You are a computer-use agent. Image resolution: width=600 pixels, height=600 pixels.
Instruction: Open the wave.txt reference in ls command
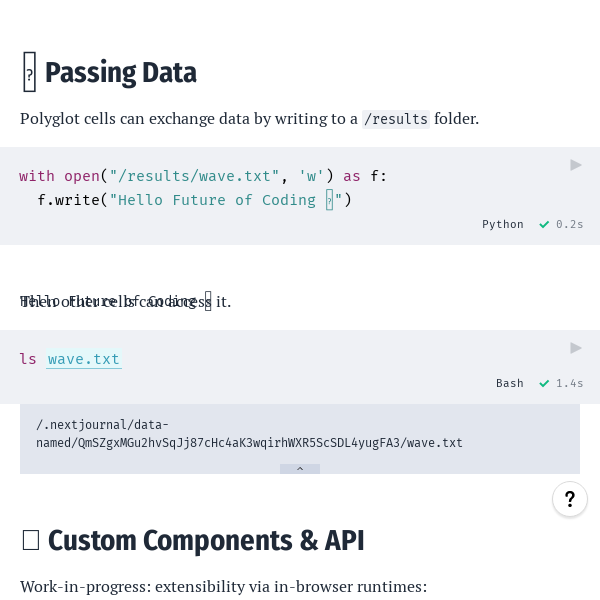pos(84,359)
